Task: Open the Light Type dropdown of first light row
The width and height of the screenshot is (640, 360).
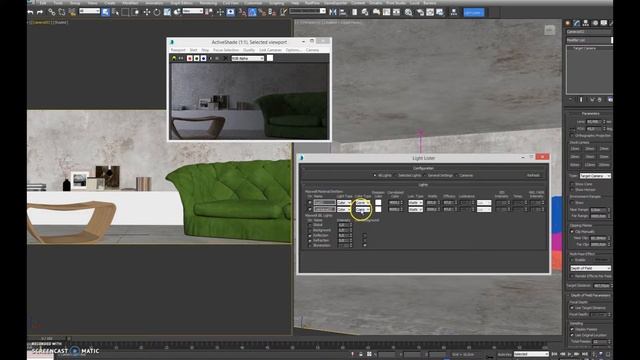Action: pyautogui.click(x=344, y=202)
